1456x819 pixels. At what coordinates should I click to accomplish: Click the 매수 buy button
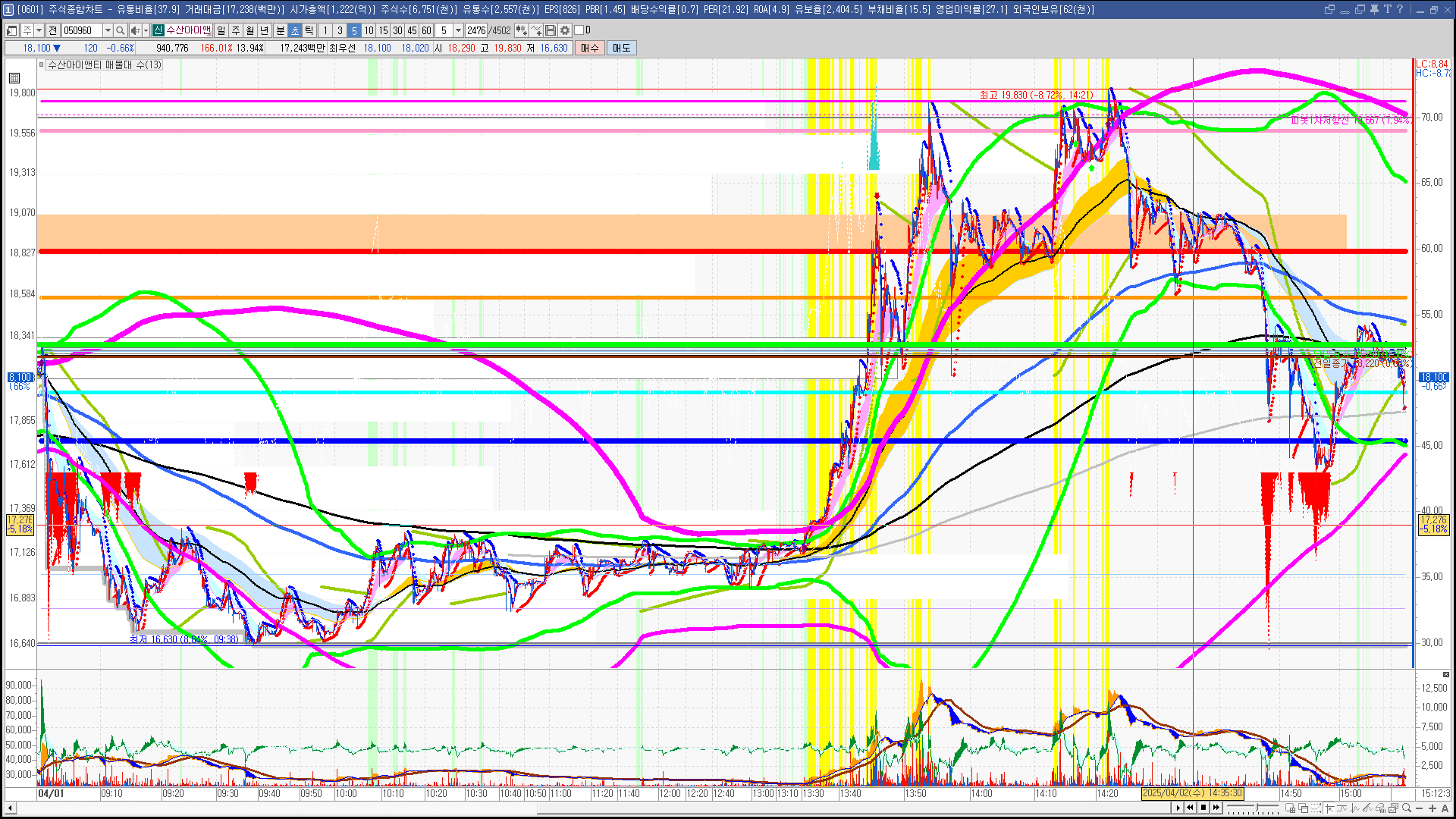click(x=589, y=48)
